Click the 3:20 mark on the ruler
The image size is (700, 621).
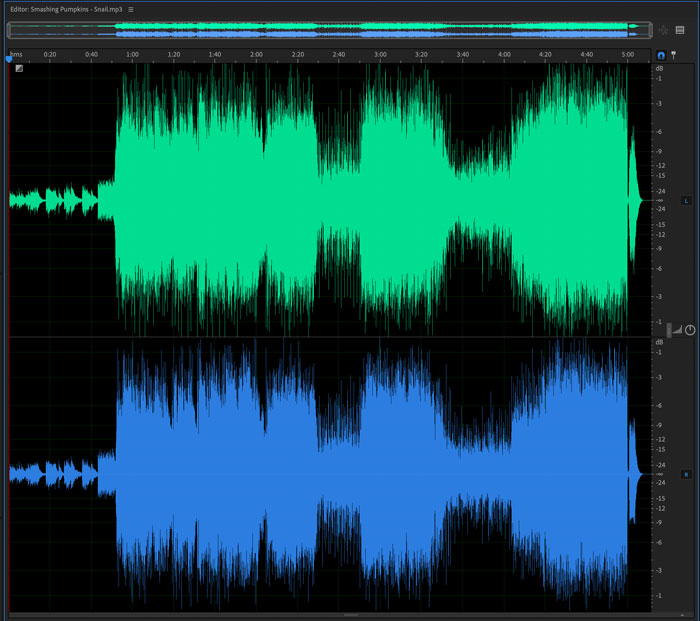421,54
